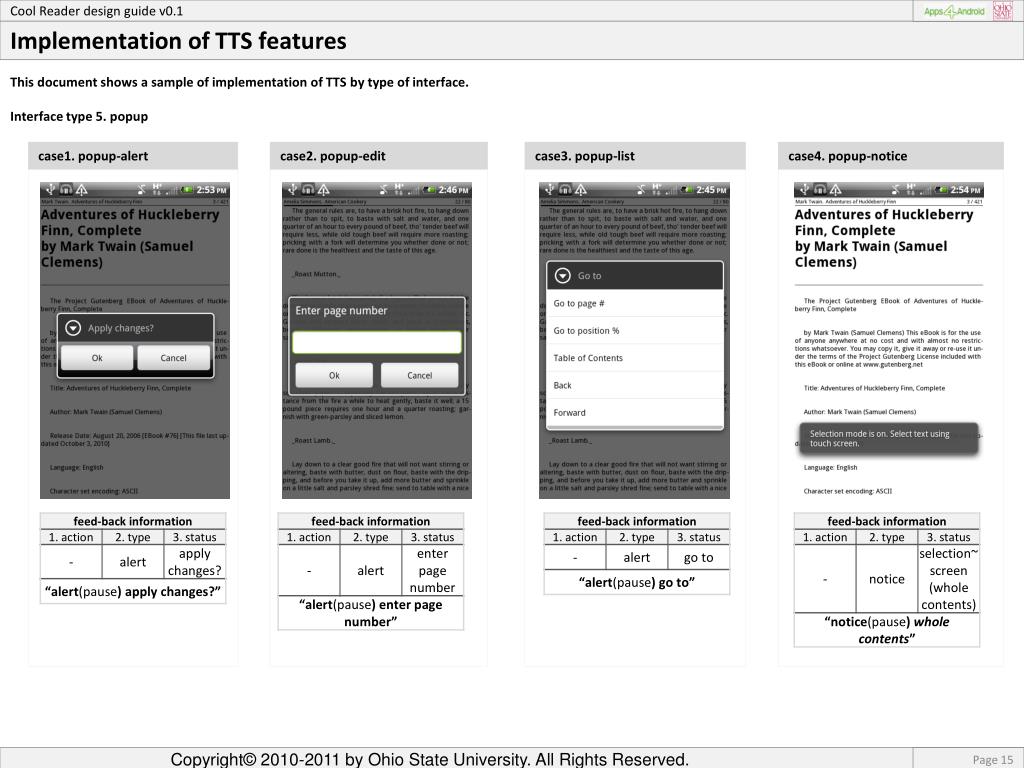Click the 'case1. popup-alert' heading
Viewport: 1024px width, 768px height.
point(93,156)
